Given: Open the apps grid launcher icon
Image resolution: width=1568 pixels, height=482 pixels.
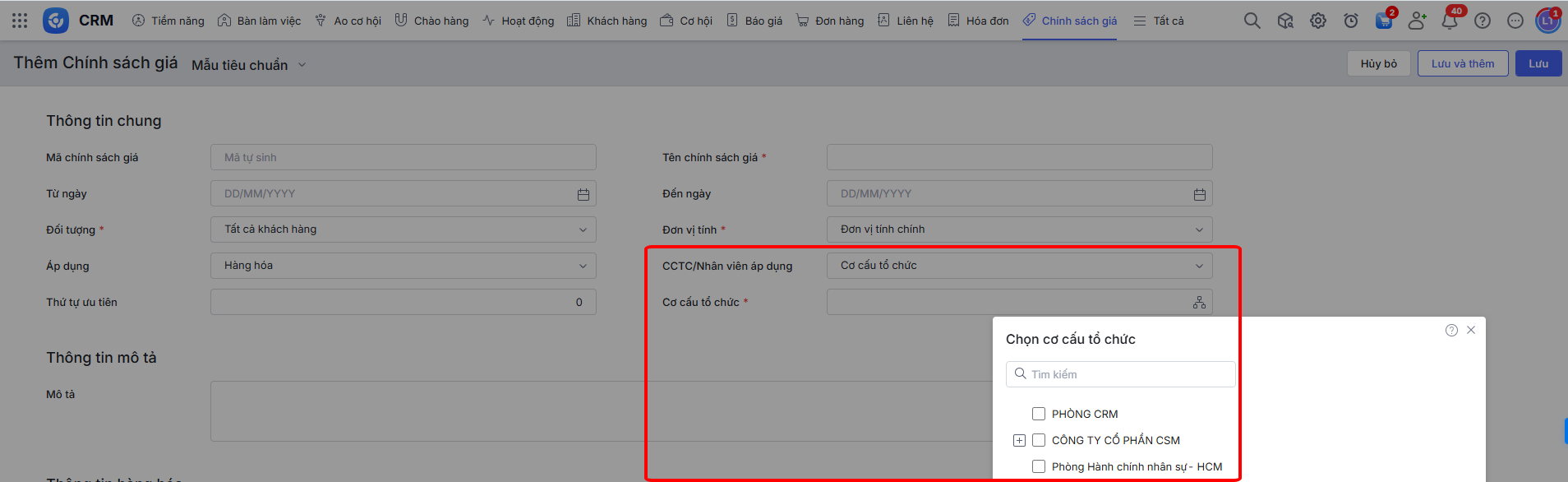Looking at the screenshot, I should pyautogui.click(x=20, y=21).
